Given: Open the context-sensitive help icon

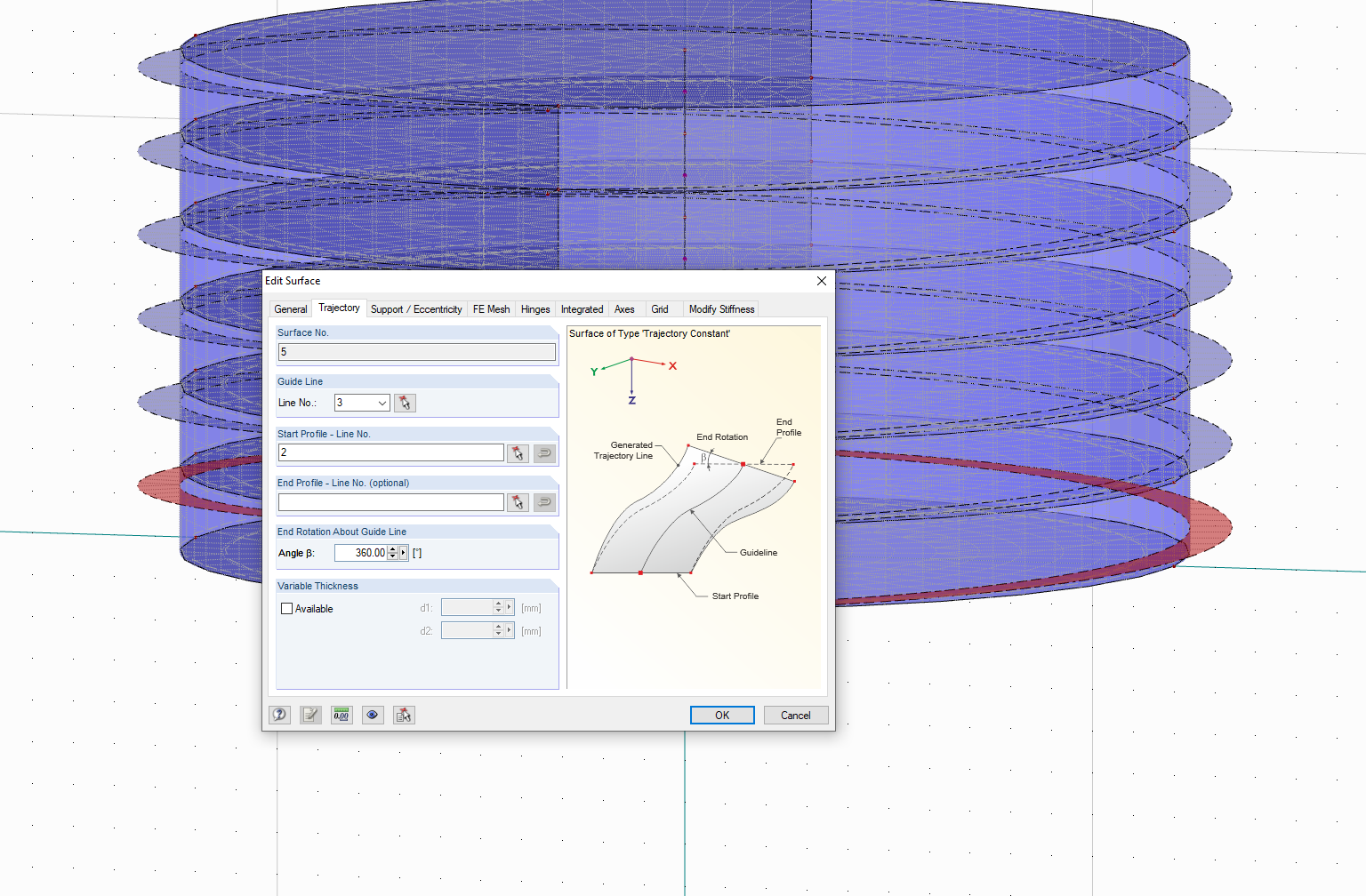Looking at the screenshot, I should click(279, 715).
